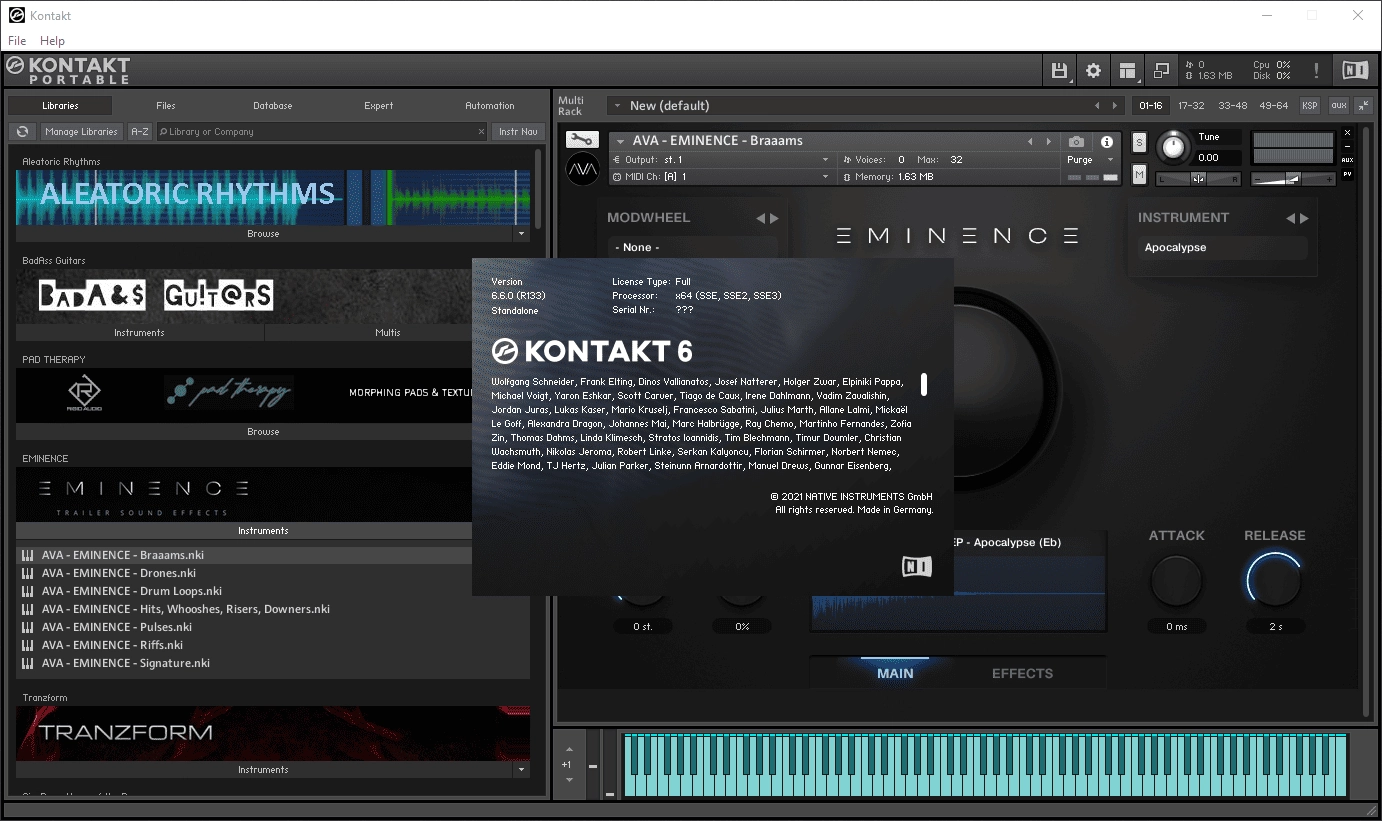Image resolution: width=1382 pixels, height=821 pixels.
Task: Select previous MODWHEEL option arrow
Action: 760,218
